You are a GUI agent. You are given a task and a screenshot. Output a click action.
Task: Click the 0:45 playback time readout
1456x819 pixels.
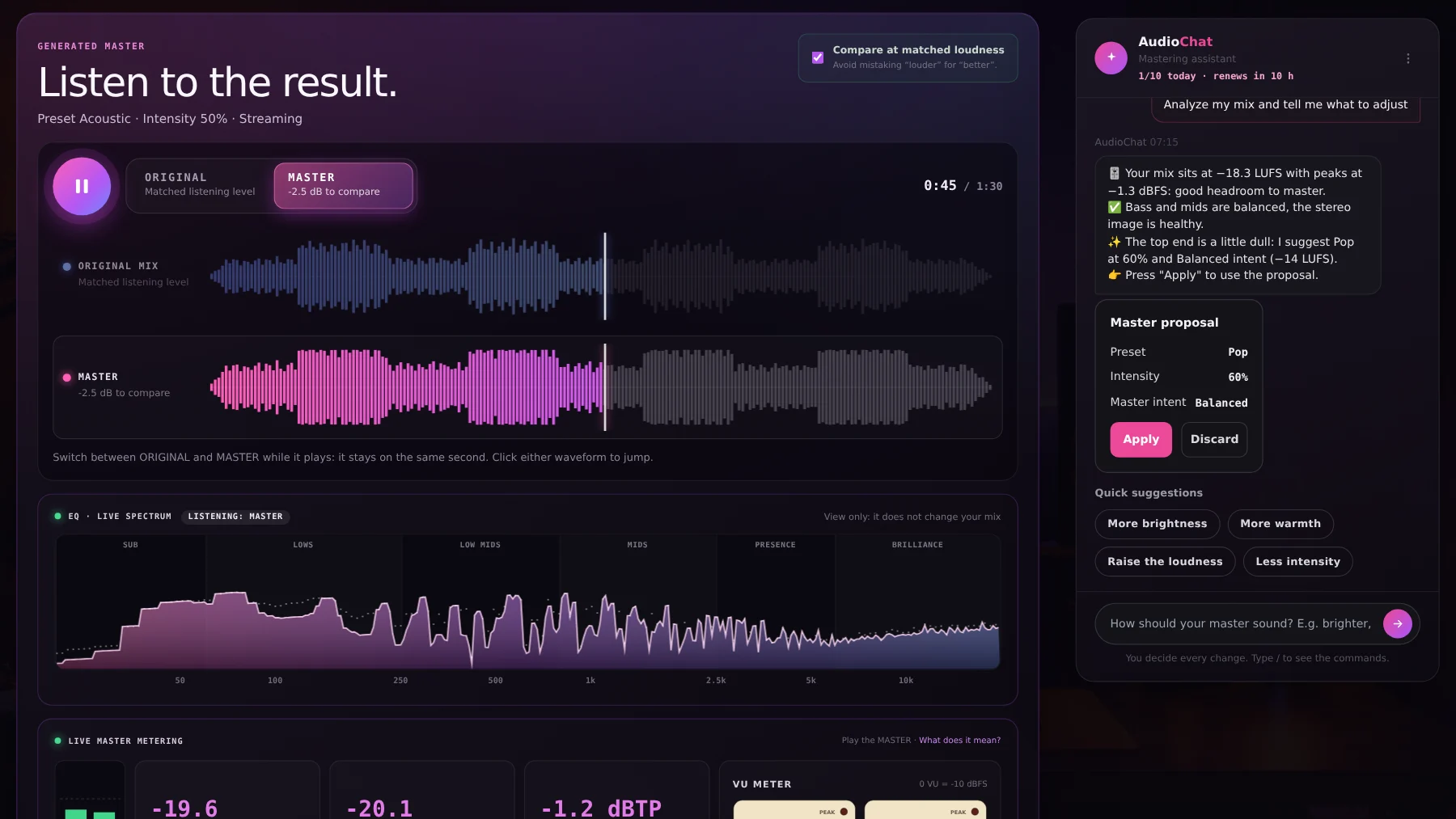940,186
